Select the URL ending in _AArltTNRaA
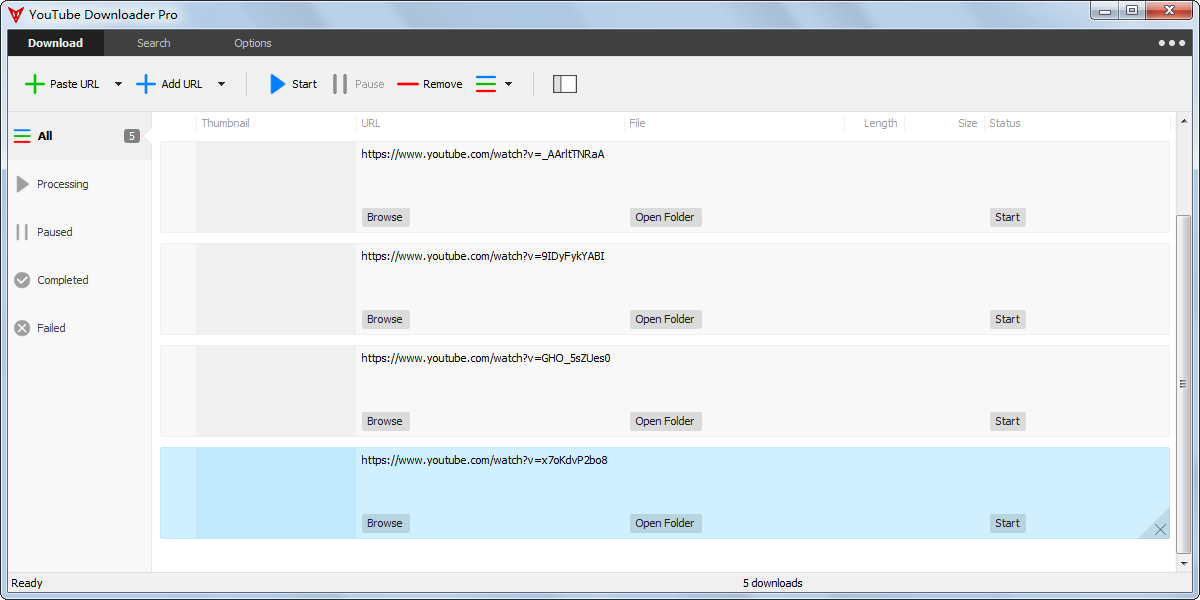Viewport: 1200px width, 600px height. pyautogui.click(x=483, y=154)
